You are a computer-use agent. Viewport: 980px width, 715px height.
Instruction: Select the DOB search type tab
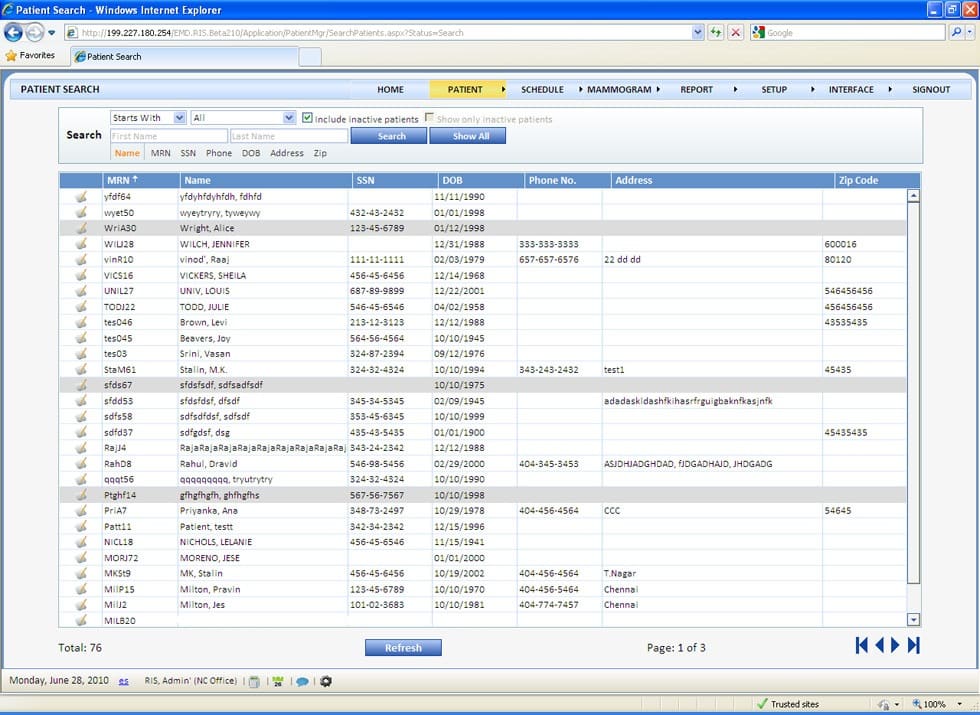click(250, 153)
